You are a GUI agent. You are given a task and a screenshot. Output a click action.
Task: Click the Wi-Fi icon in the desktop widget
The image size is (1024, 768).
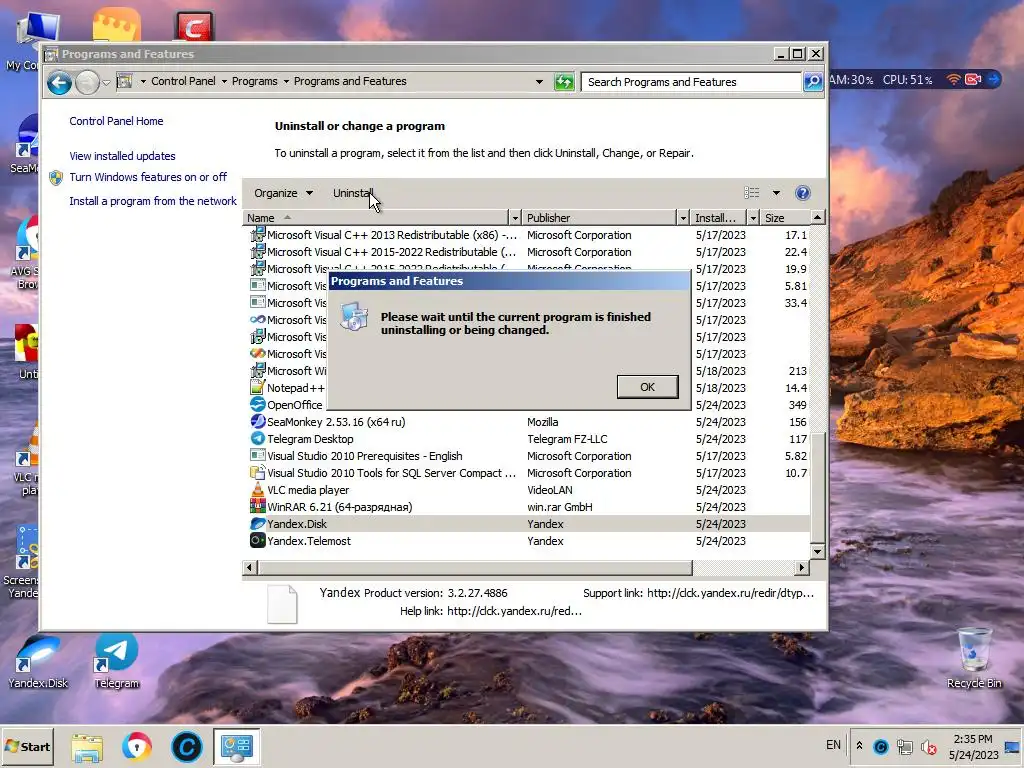click(953, 80)
